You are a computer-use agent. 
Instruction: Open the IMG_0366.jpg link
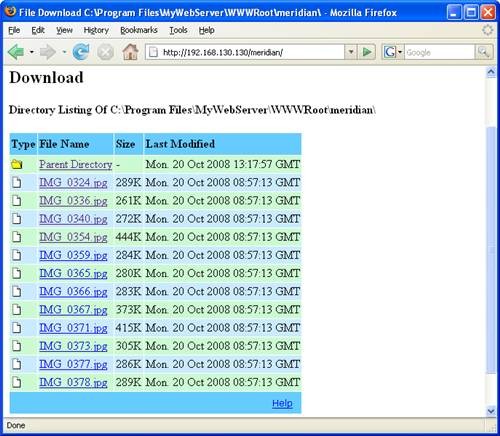[73, 292]
